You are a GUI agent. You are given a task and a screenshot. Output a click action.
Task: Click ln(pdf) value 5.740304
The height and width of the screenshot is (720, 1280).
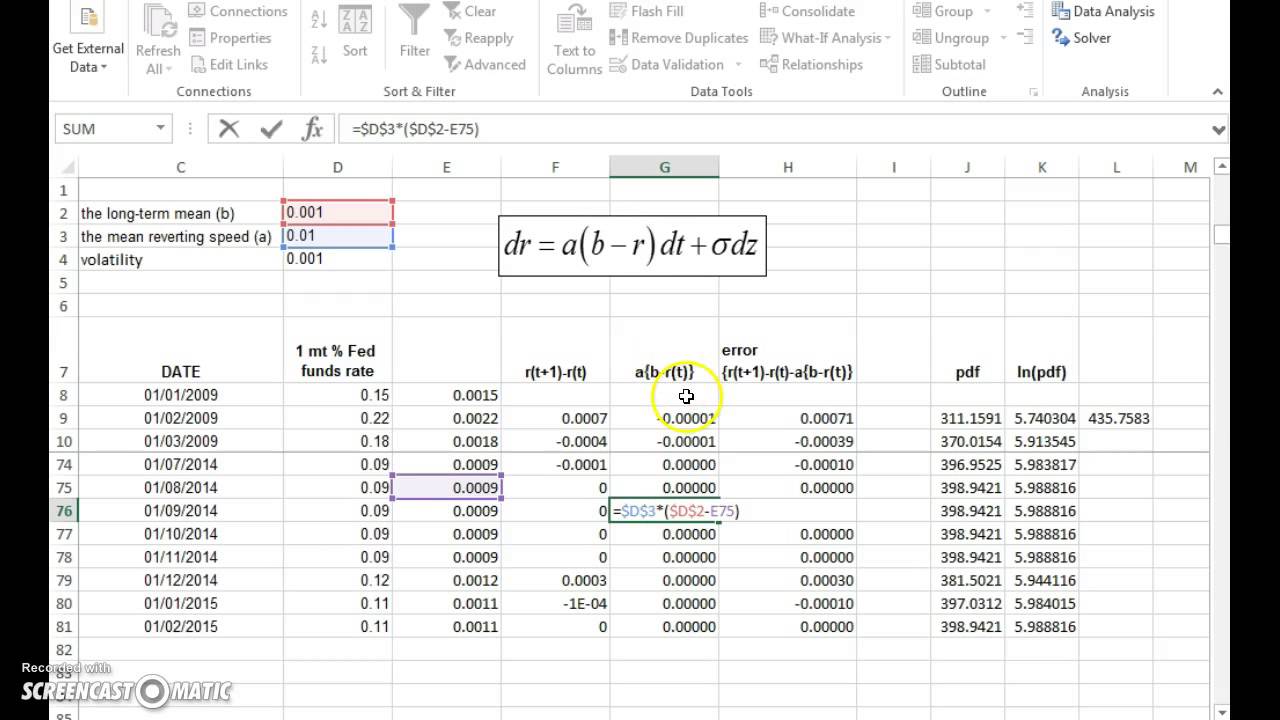tap(1041, 418)
